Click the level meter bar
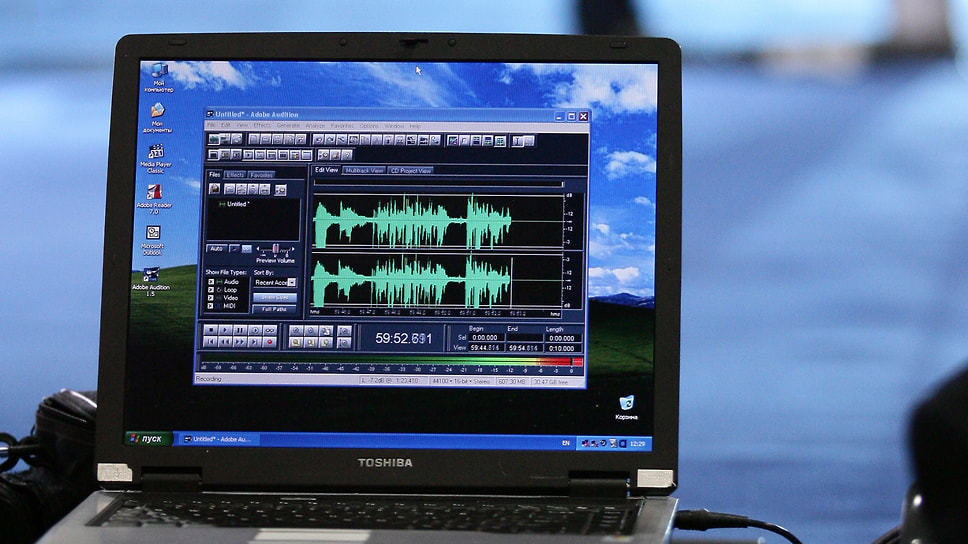968x544 pixels. [391, 362]
